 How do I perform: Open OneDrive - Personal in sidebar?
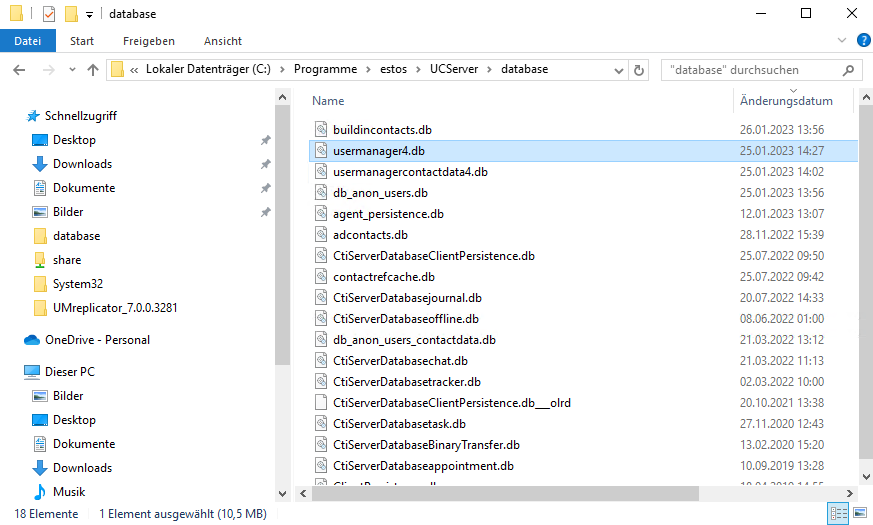(x=97, y=340)
